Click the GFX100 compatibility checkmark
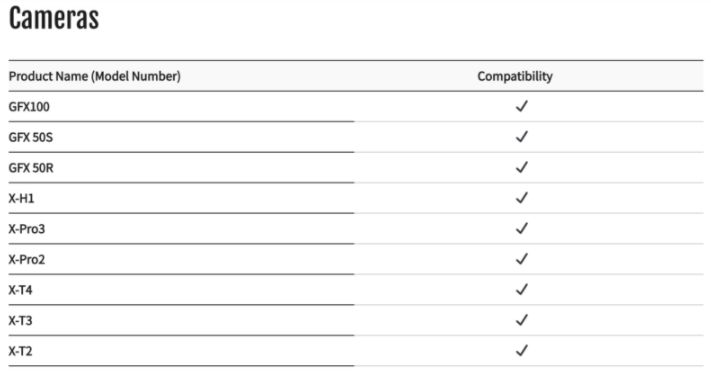The height and width of the screenshot is (380, 711). click(522, 106)
